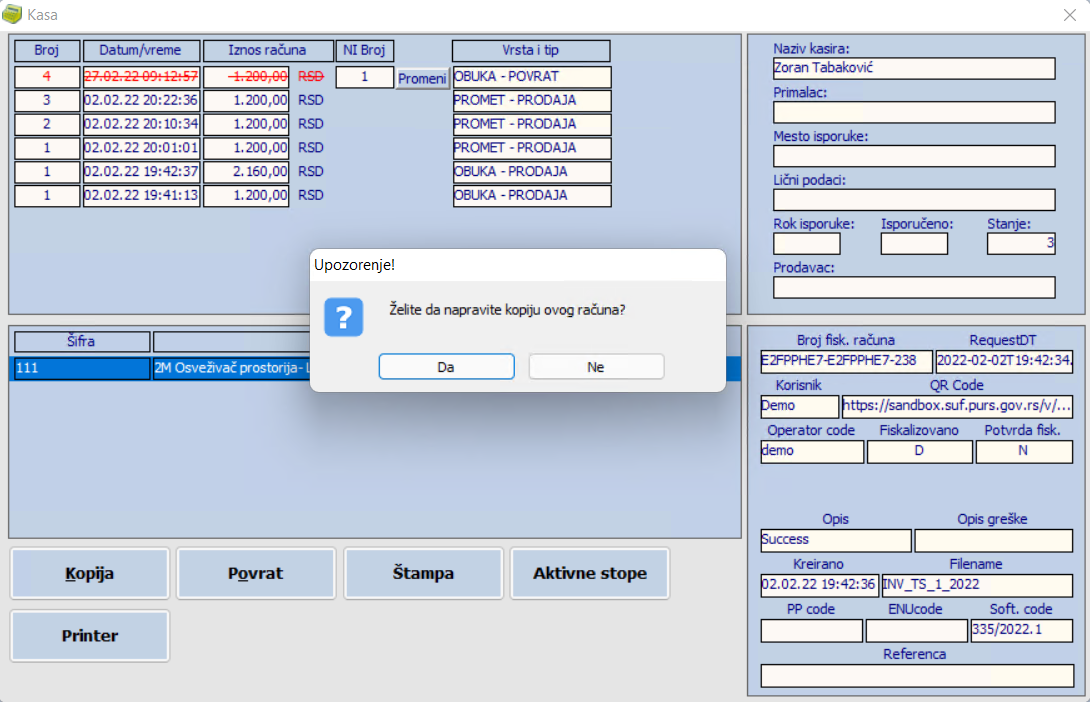The height and width of the screenshot is (702, 1090).
Task: Click the Vrsta i tip column header
Action: [x=531, y=51]
